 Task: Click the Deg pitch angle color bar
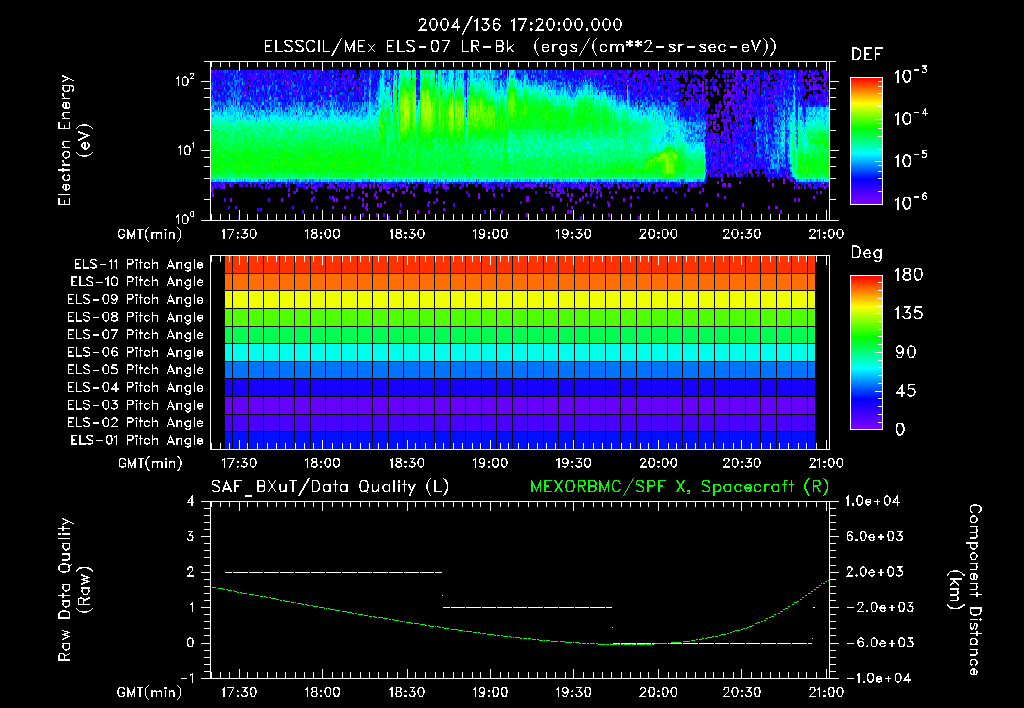point(866,352)
